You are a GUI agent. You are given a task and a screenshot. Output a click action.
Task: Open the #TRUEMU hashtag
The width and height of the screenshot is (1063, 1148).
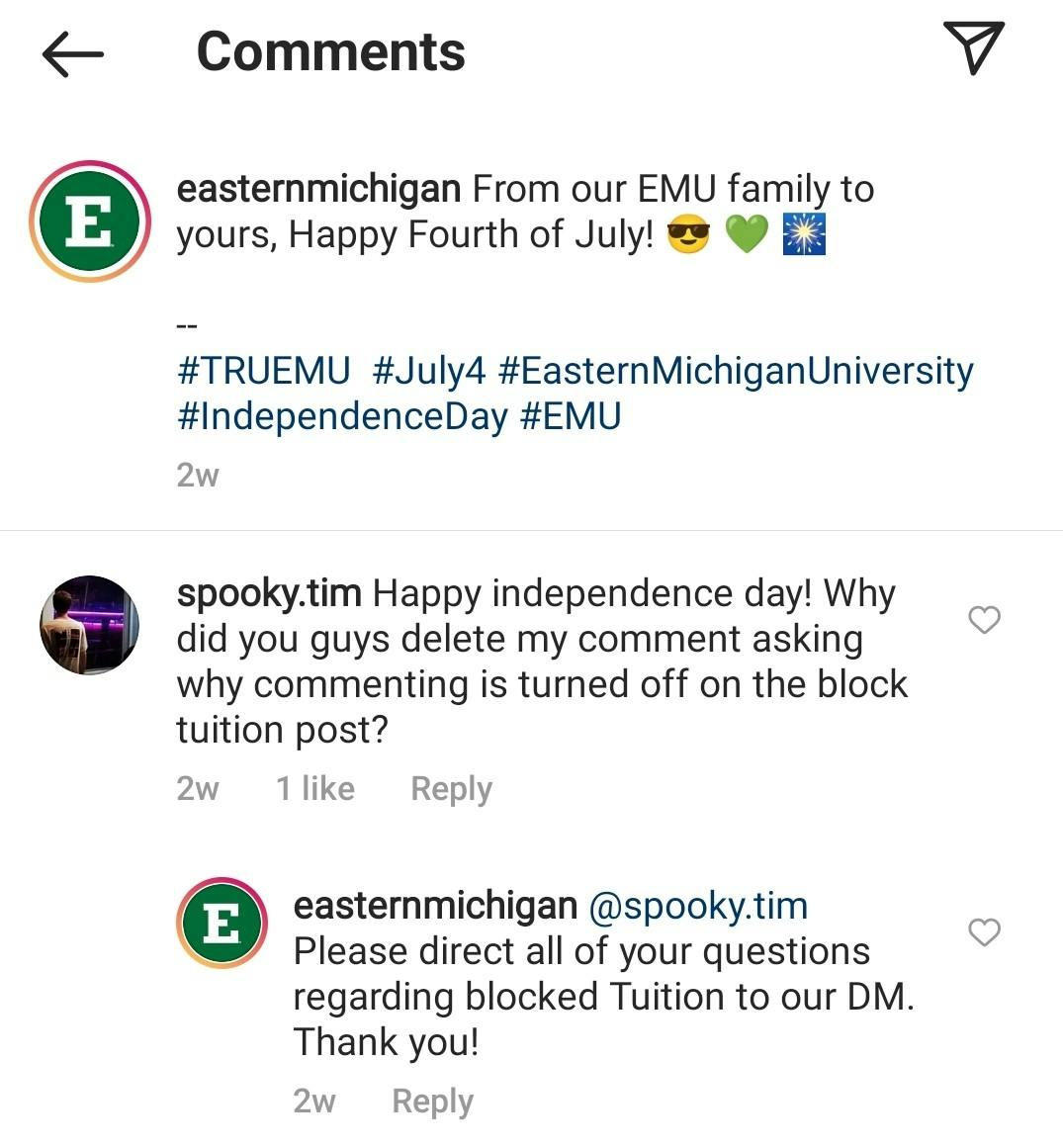point(263,371)
